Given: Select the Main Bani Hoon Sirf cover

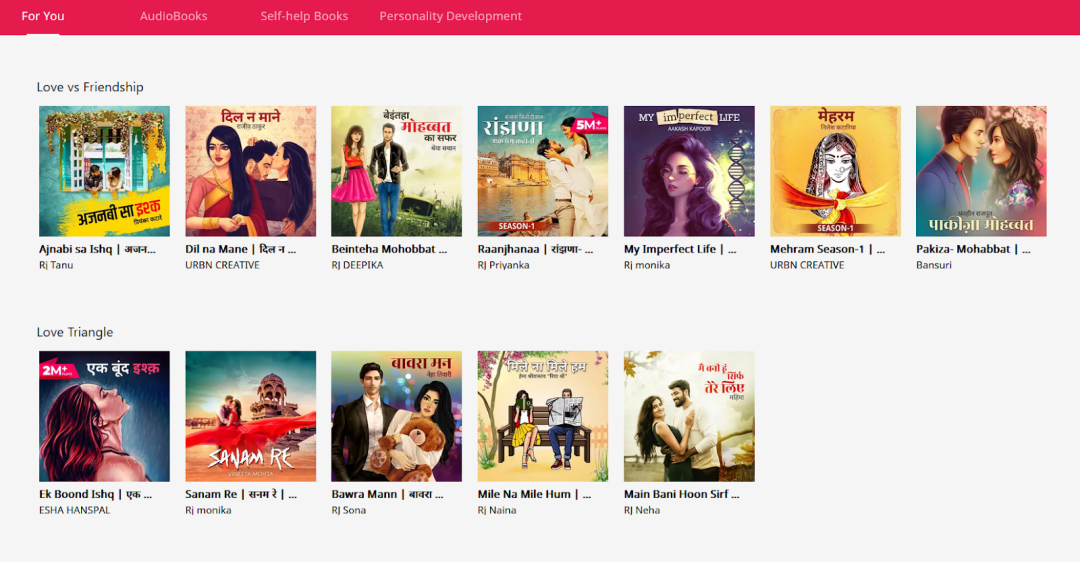Looking at the screenshot, I should click(x=689, y=416).
